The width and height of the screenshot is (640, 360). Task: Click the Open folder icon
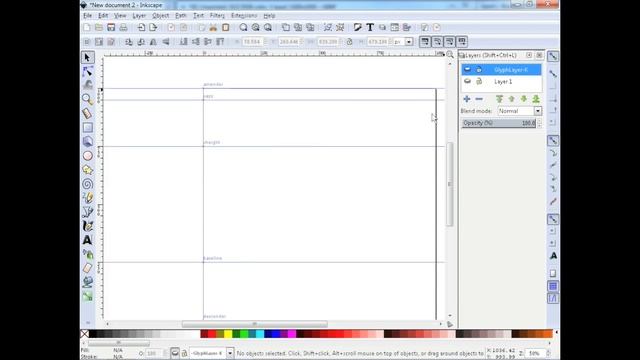(x=99, y=27)
